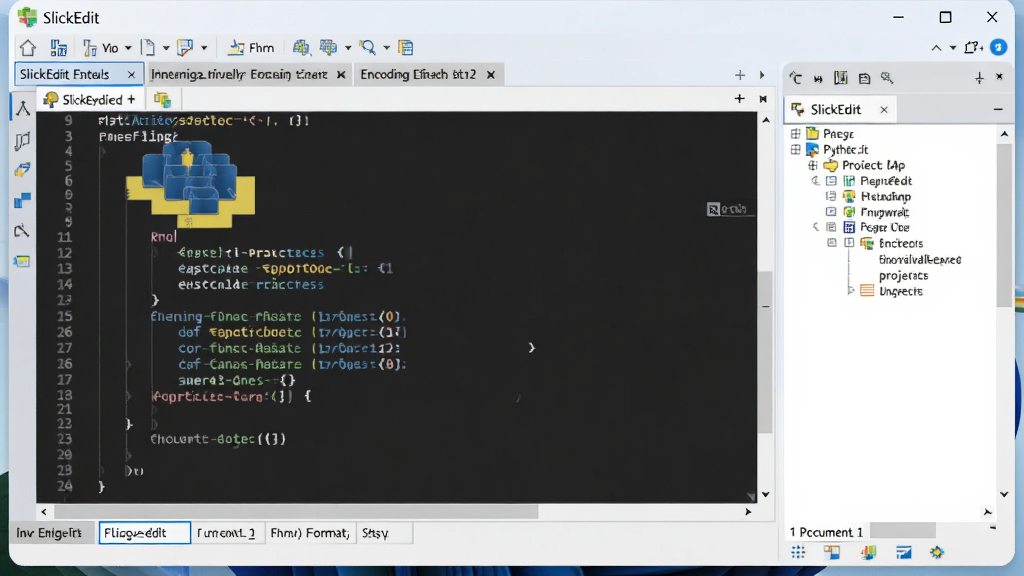Click the 'Fhm' toolbar button
Screen dimensions: 1024x576
[251, 48]
